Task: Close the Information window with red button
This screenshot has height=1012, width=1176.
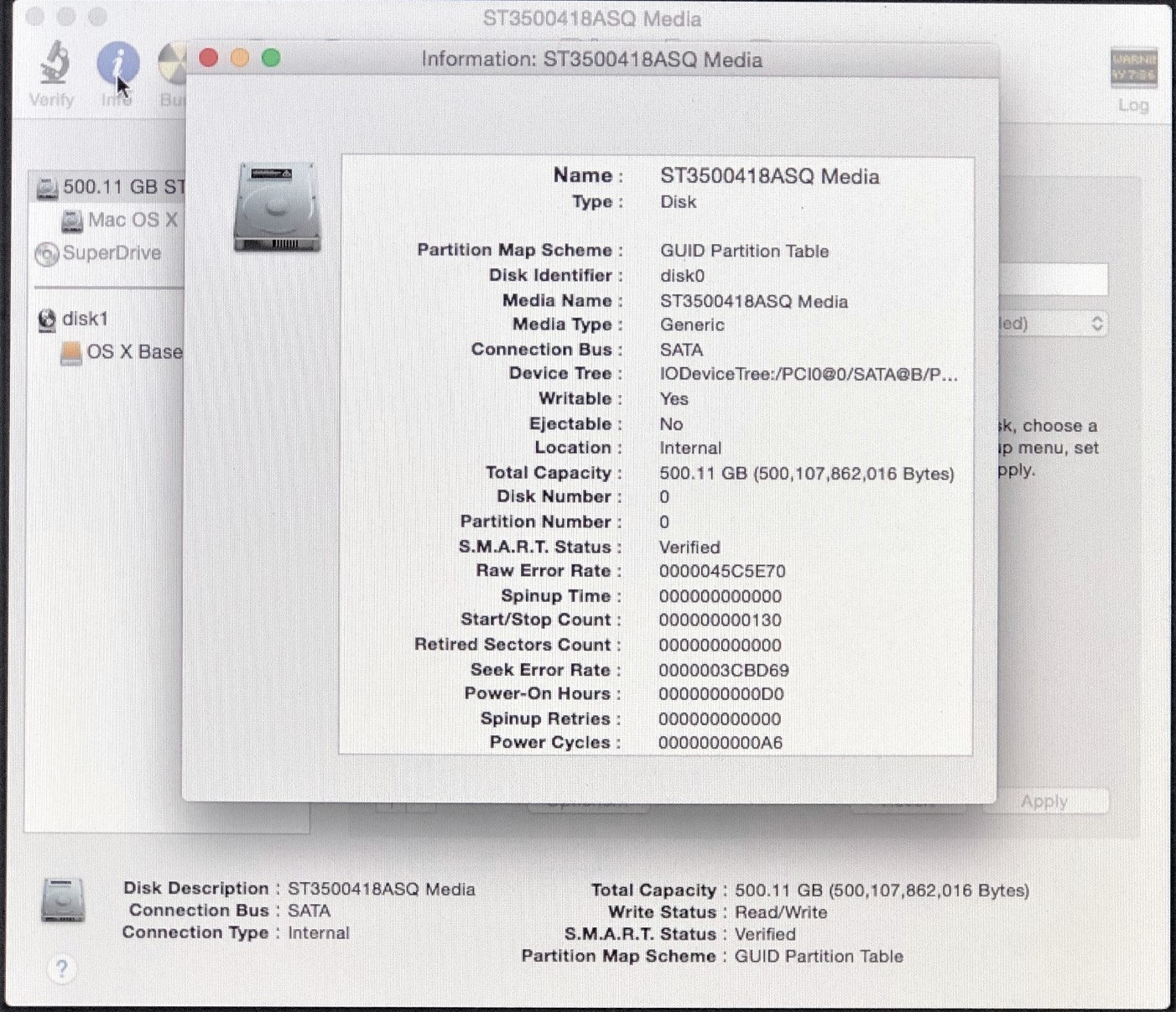Action: point(209,58)
